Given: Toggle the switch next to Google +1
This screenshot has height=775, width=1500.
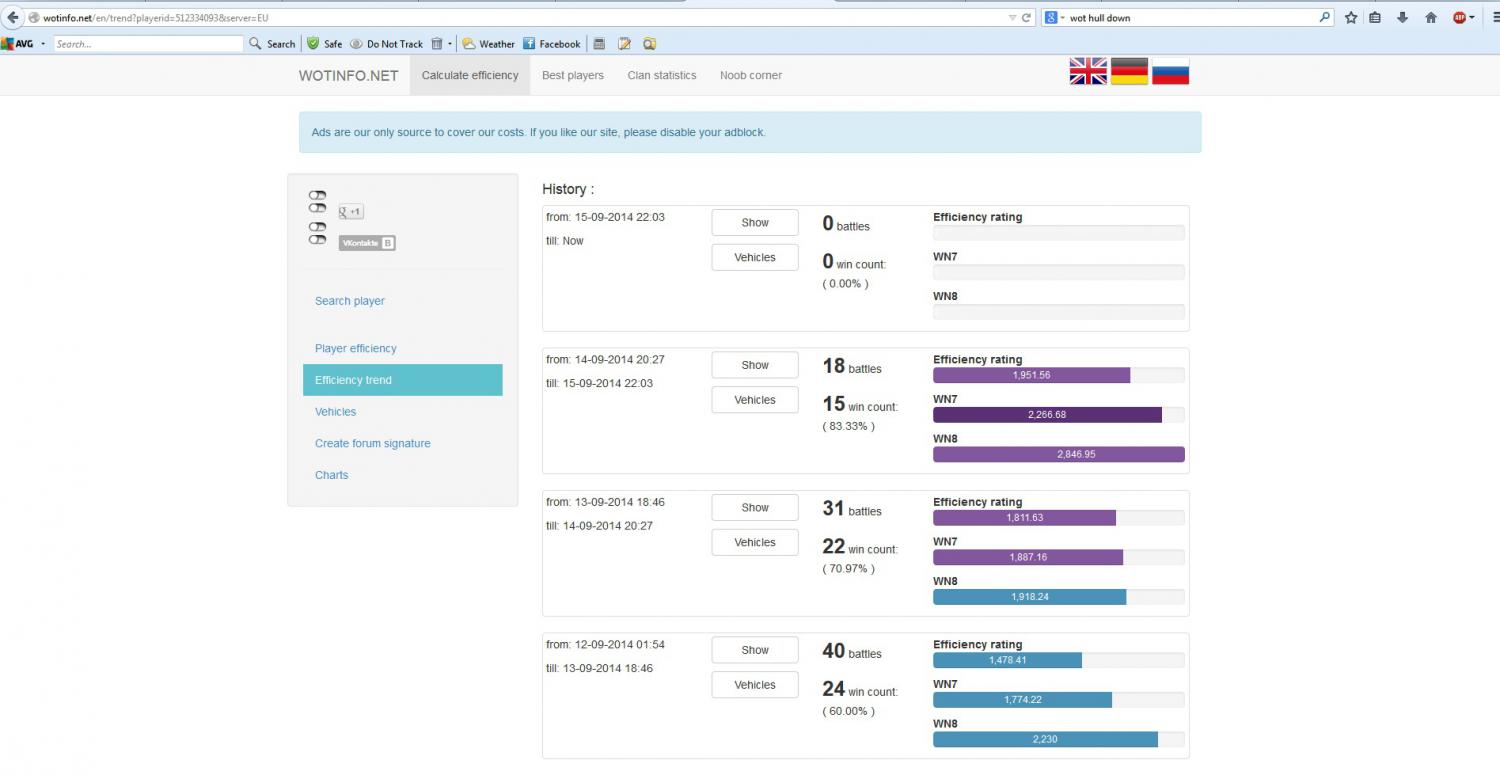Looking at the screenshot, I should [318, 208].
